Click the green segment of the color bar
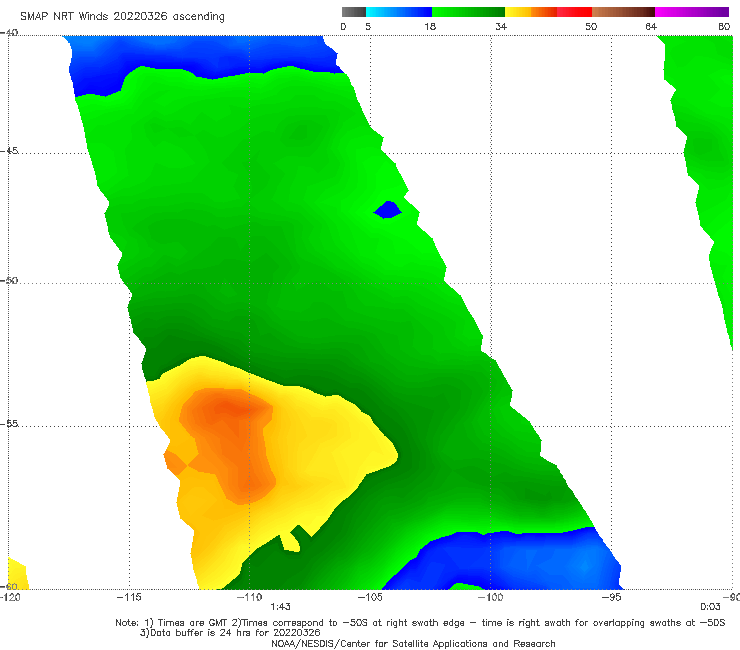The width and height of the screenshot is (740, 650). coord(468,12)
